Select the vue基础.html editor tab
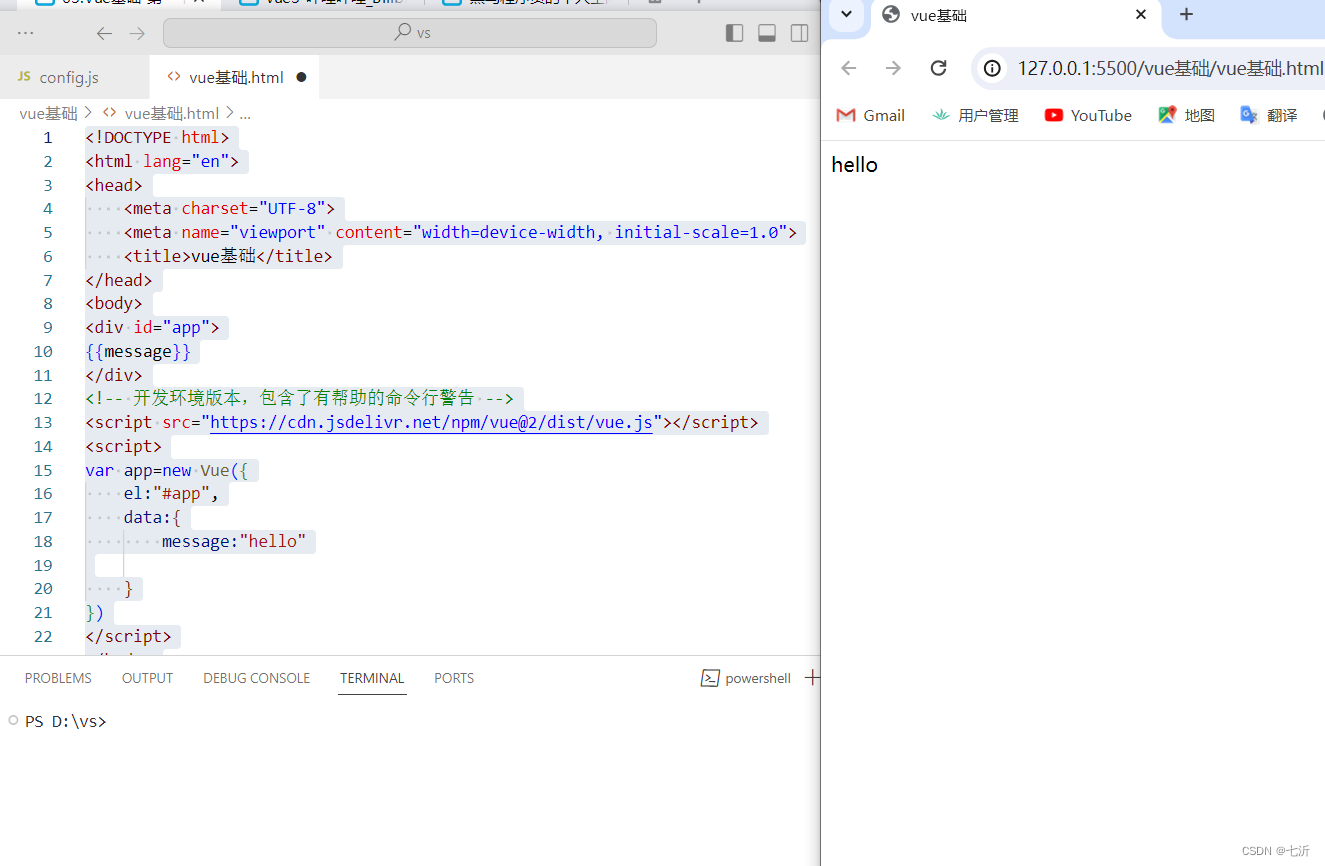1325x866 pixels. tap(235, 77)
